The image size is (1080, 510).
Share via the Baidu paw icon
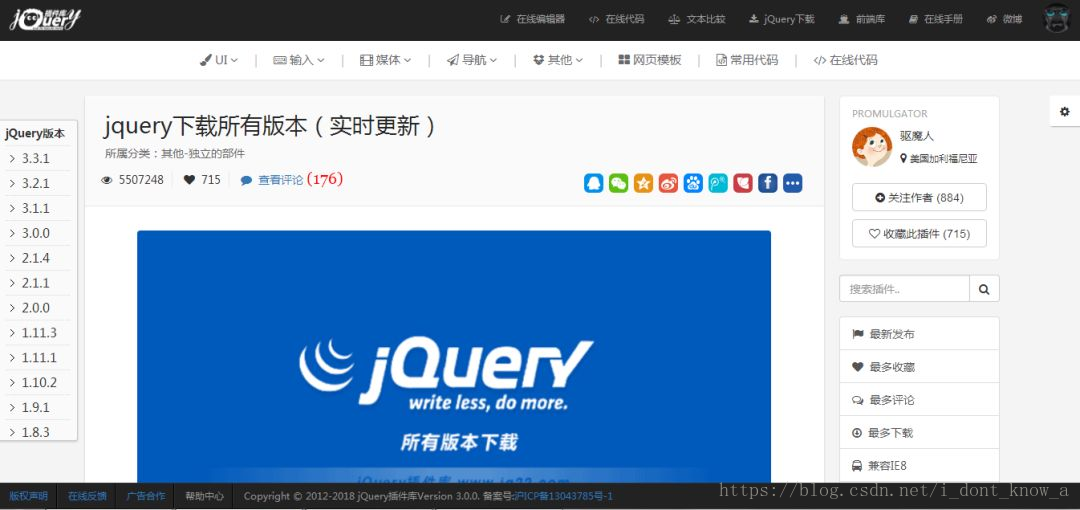(693, 183)
